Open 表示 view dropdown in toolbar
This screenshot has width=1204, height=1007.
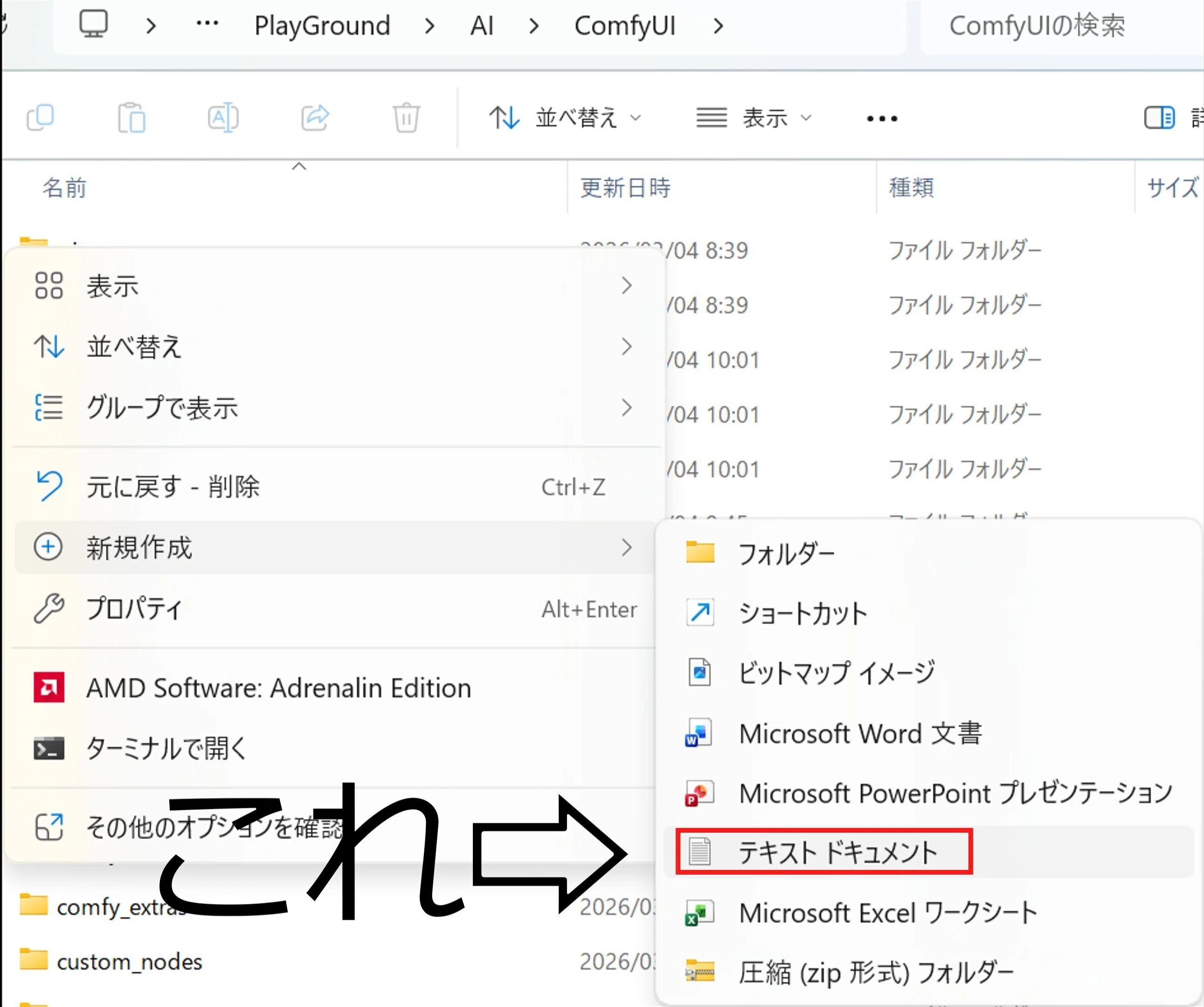[x=754, y=118]
